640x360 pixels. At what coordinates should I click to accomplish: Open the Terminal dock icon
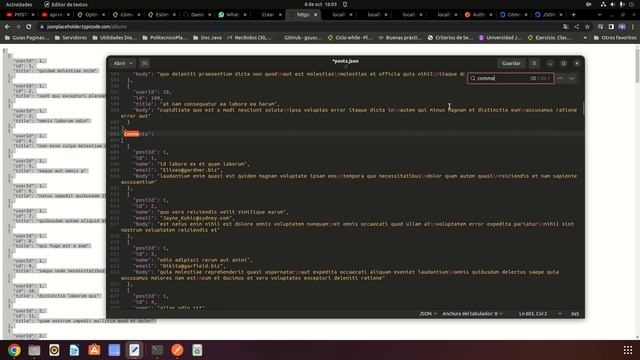[x=157, y=350]
